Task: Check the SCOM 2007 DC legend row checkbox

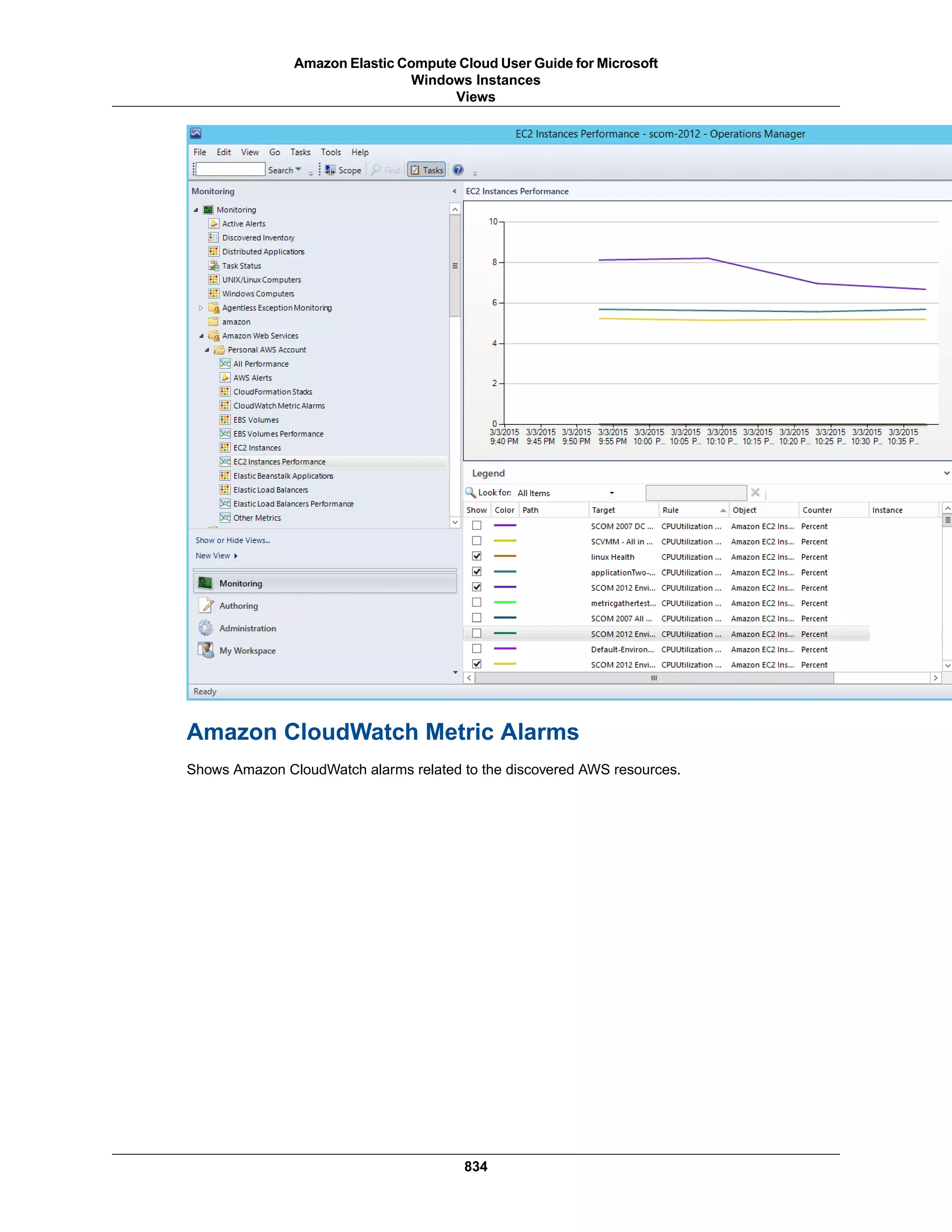Action: (476, 526)
